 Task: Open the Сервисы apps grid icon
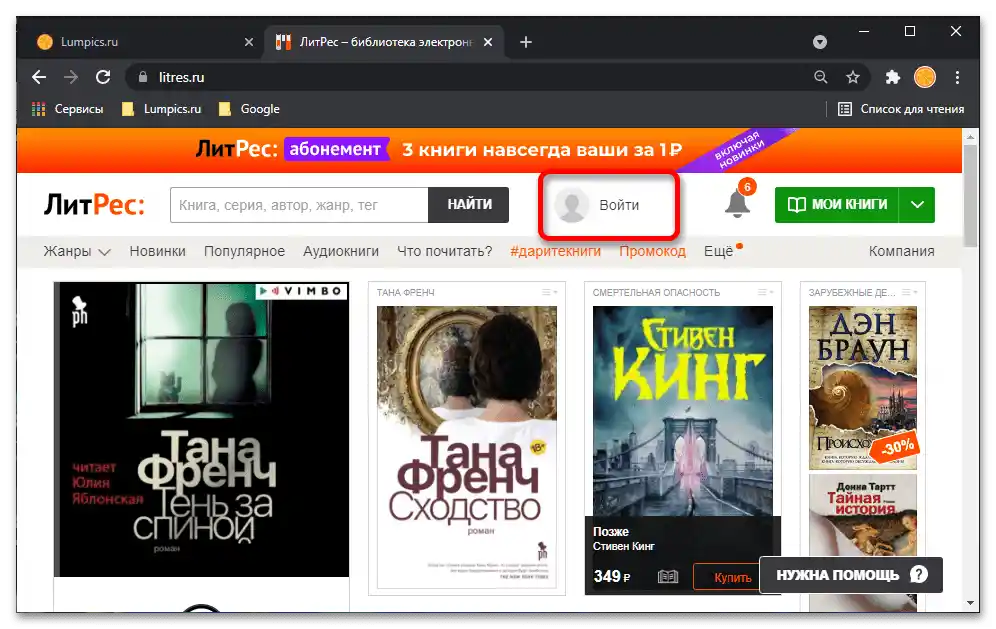click(39, 109)
